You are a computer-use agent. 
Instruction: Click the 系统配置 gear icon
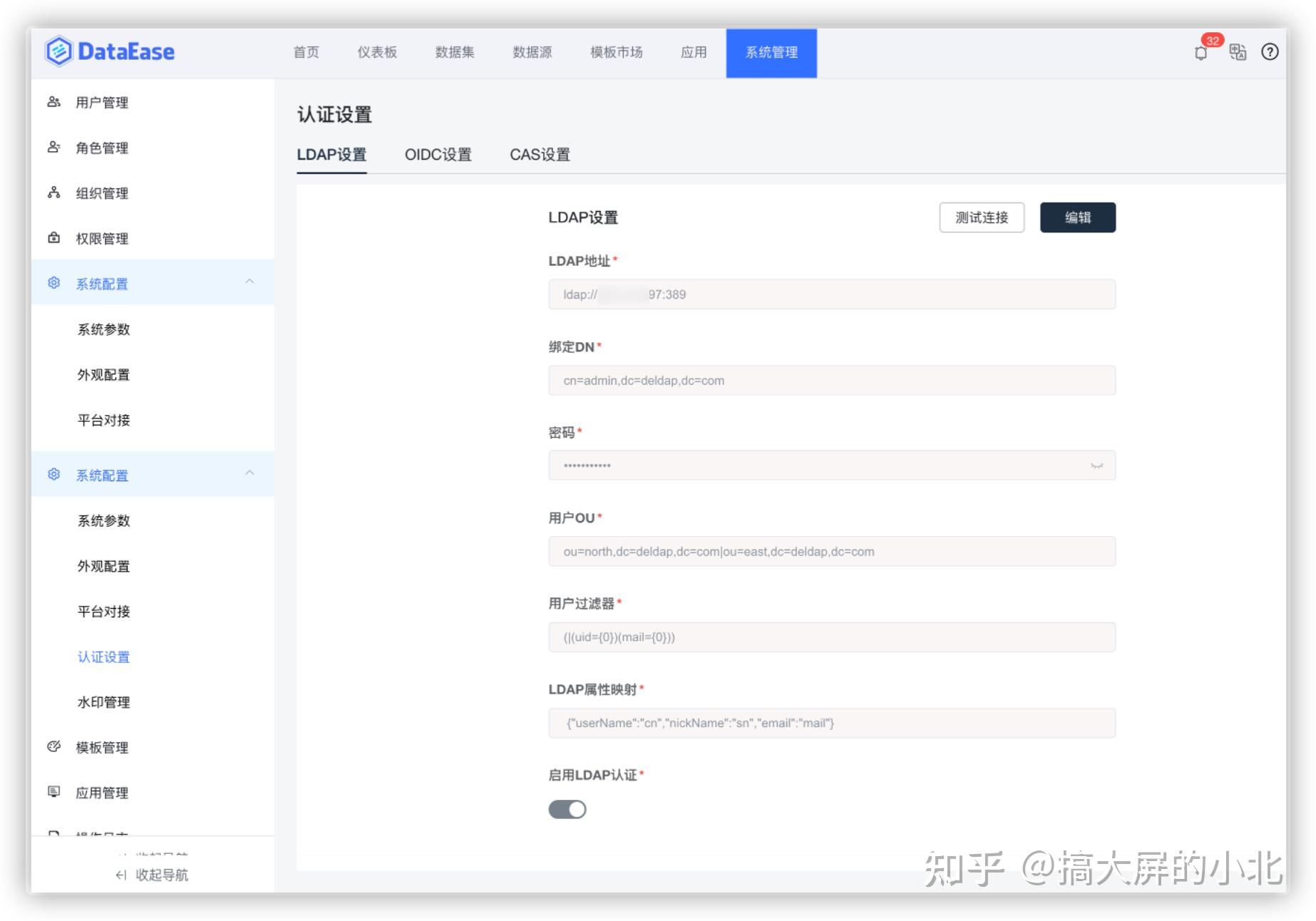tap(53, 283)
